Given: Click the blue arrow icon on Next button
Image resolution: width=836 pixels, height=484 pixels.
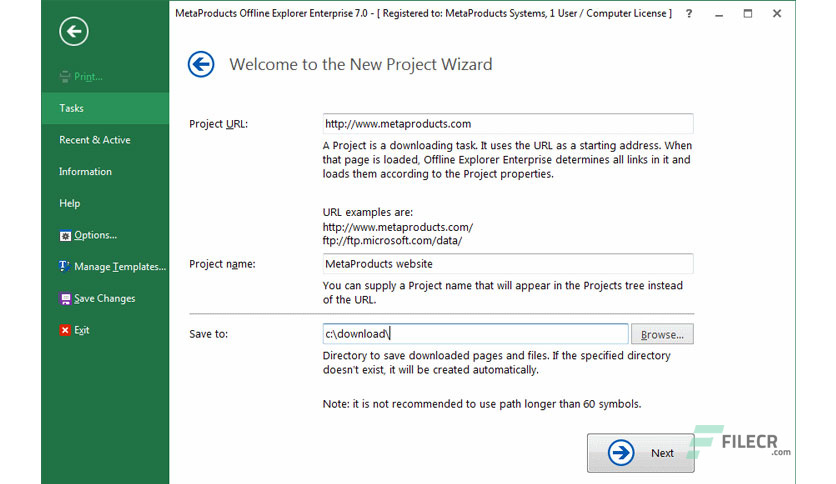Looking at the screenshot, I should coord(621,453).
